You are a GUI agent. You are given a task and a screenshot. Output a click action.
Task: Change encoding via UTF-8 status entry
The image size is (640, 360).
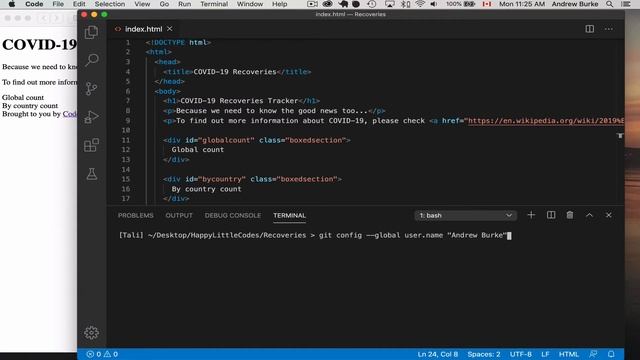(520, 354)
